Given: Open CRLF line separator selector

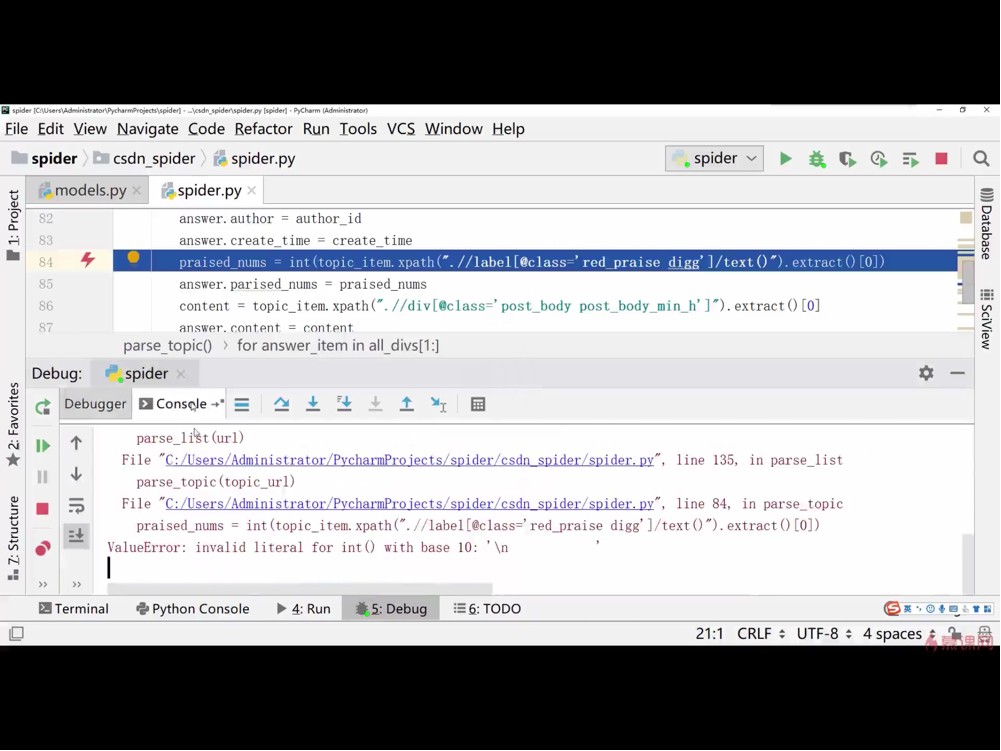Looking at the screenshot, I should click(761, 634).
